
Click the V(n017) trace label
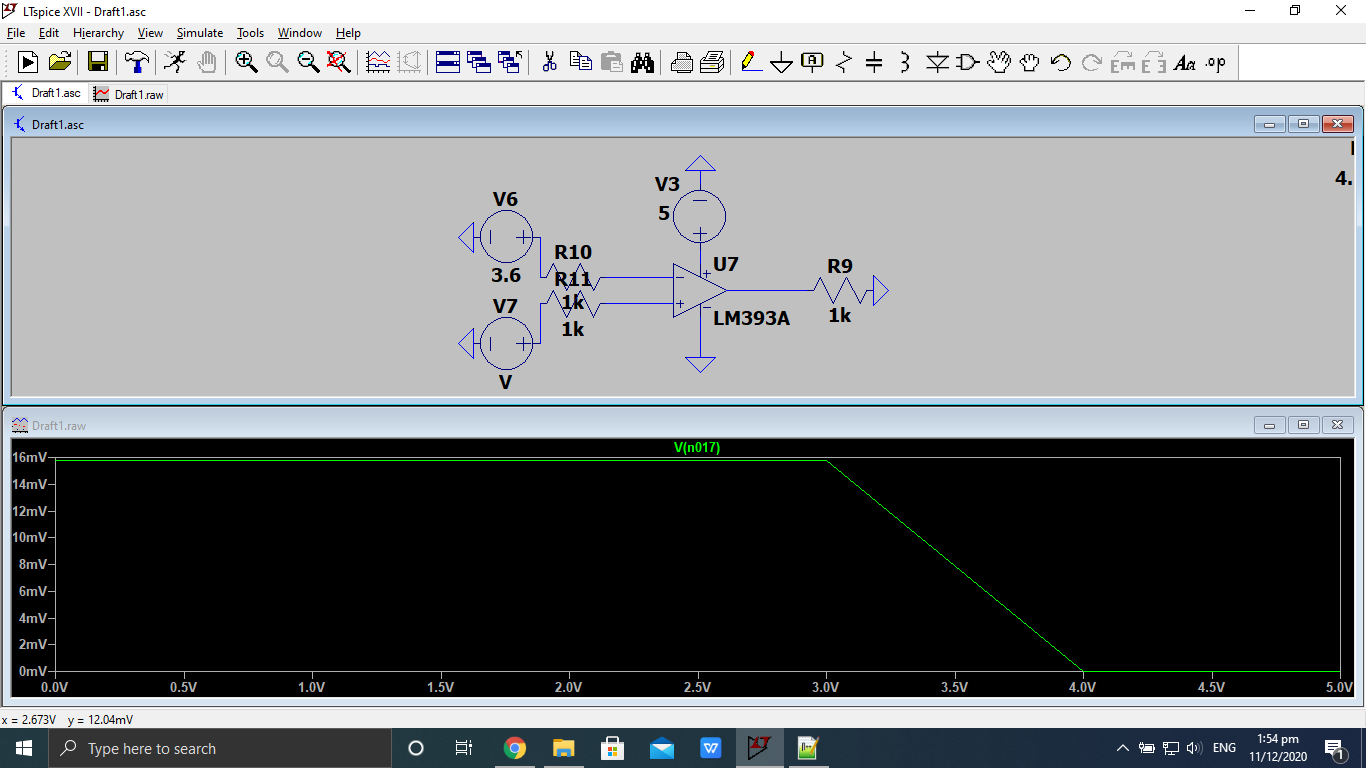(x=697, y=448)
